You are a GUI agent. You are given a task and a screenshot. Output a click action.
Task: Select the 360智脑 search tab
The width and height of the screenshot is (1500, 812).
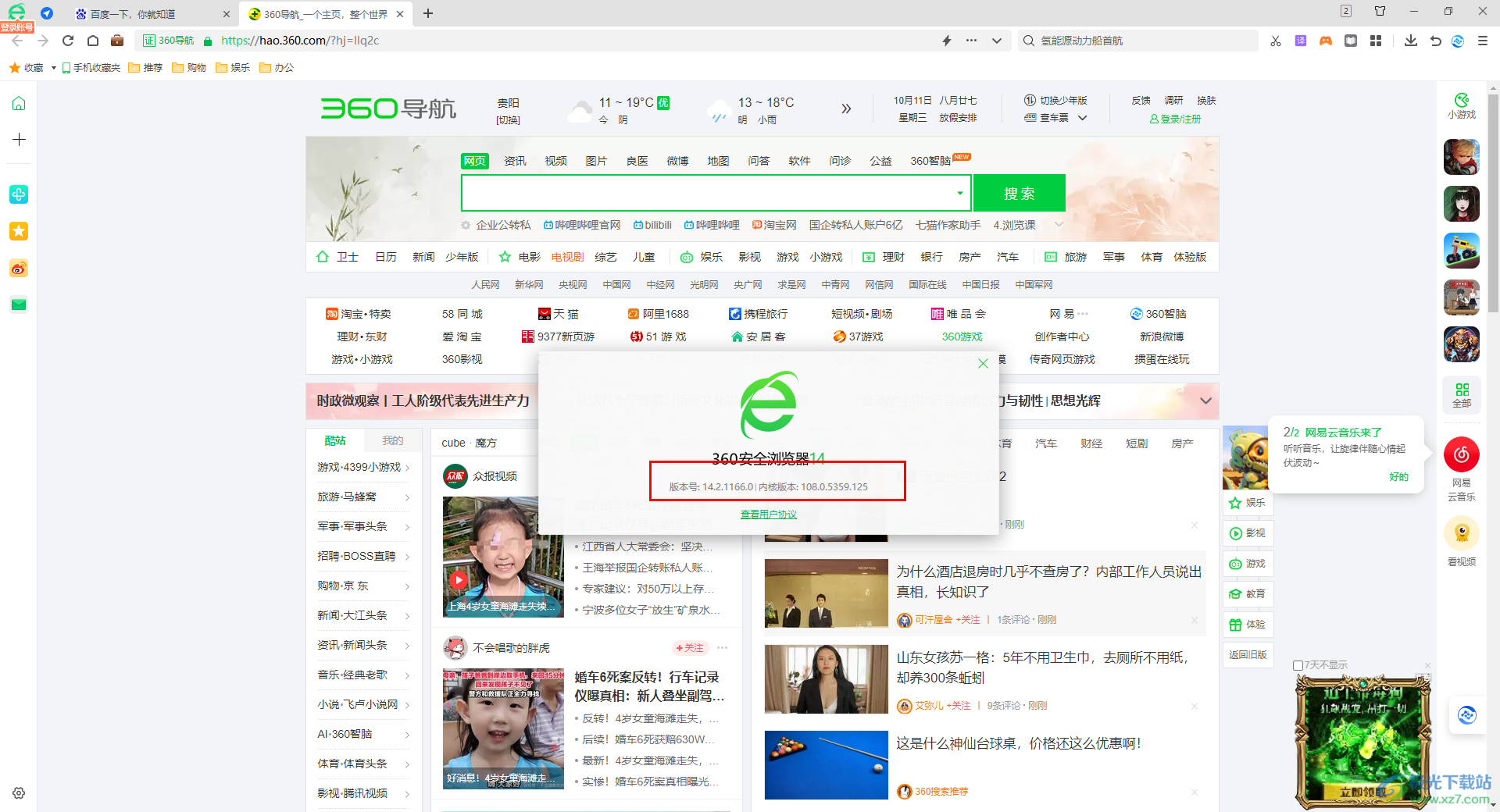point(930,161)
